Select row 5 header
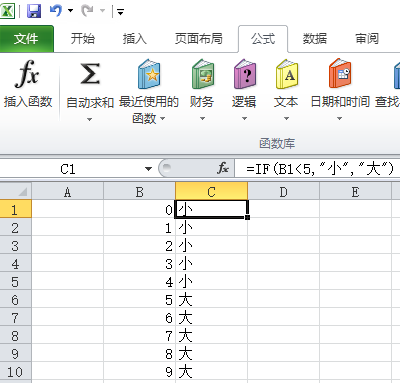Screen dimensions: 400x383 pyautogui.click(x=16, y=282)
